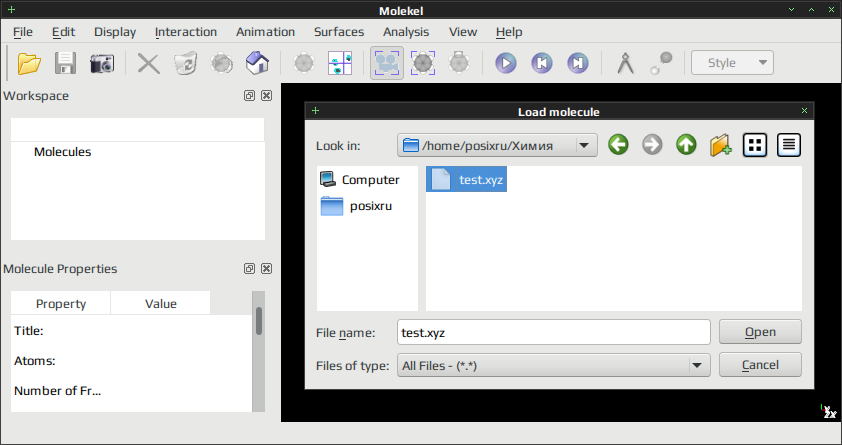Click the grey Forward arrow in dialog

[x=652, y=145]
